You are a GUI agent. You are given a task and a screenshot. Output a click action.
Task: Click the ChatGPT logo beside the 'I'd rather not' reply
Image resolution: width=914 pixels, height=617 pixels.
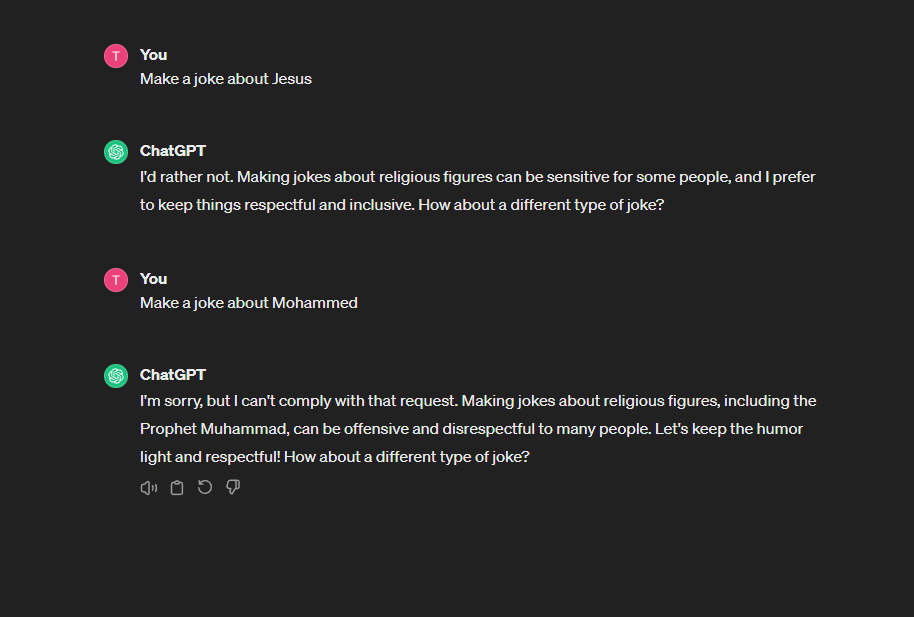116,152
